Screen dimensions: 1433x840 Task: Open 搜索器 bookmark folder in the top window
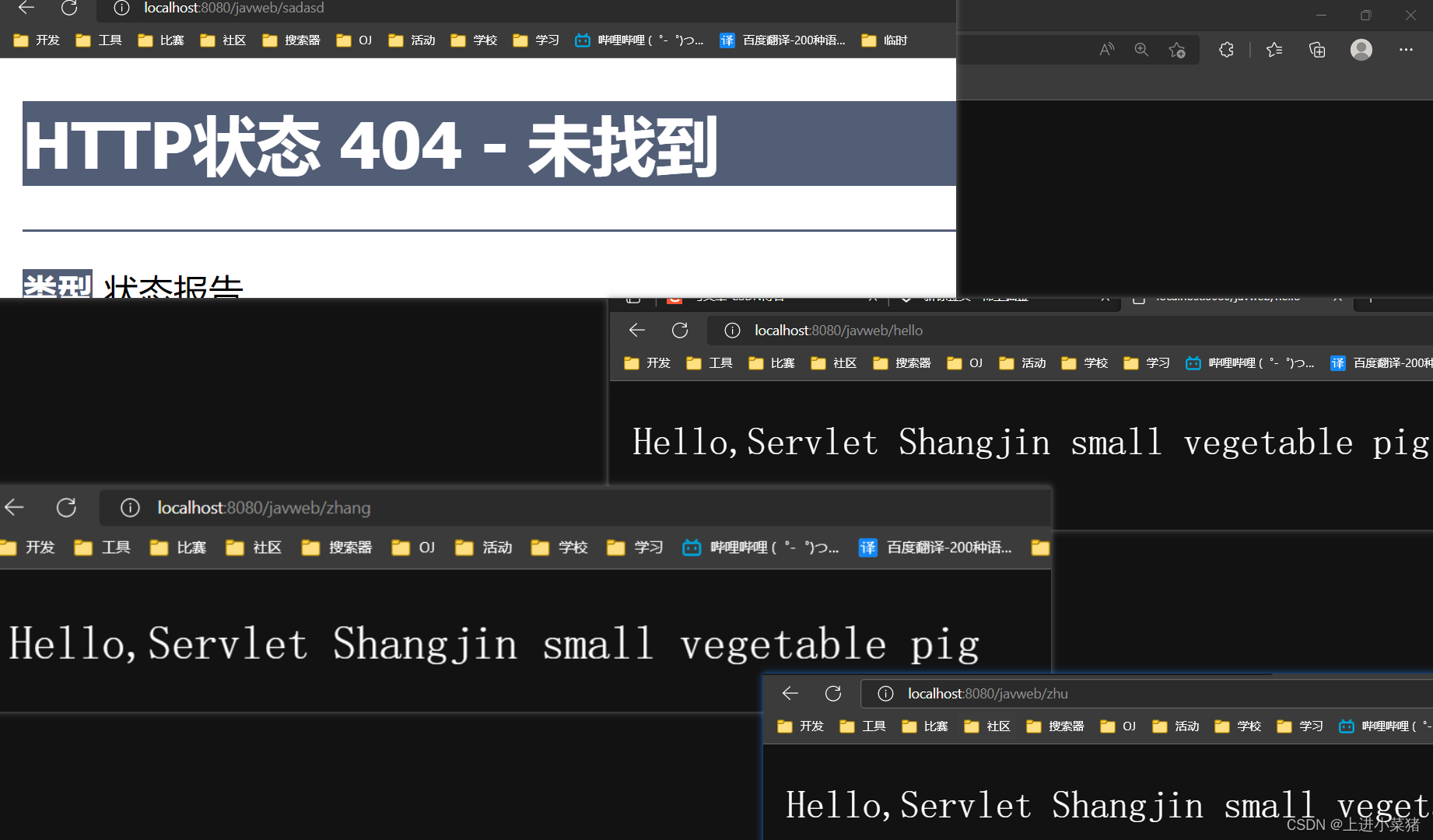pyautogui.click(x=292, y=40)
